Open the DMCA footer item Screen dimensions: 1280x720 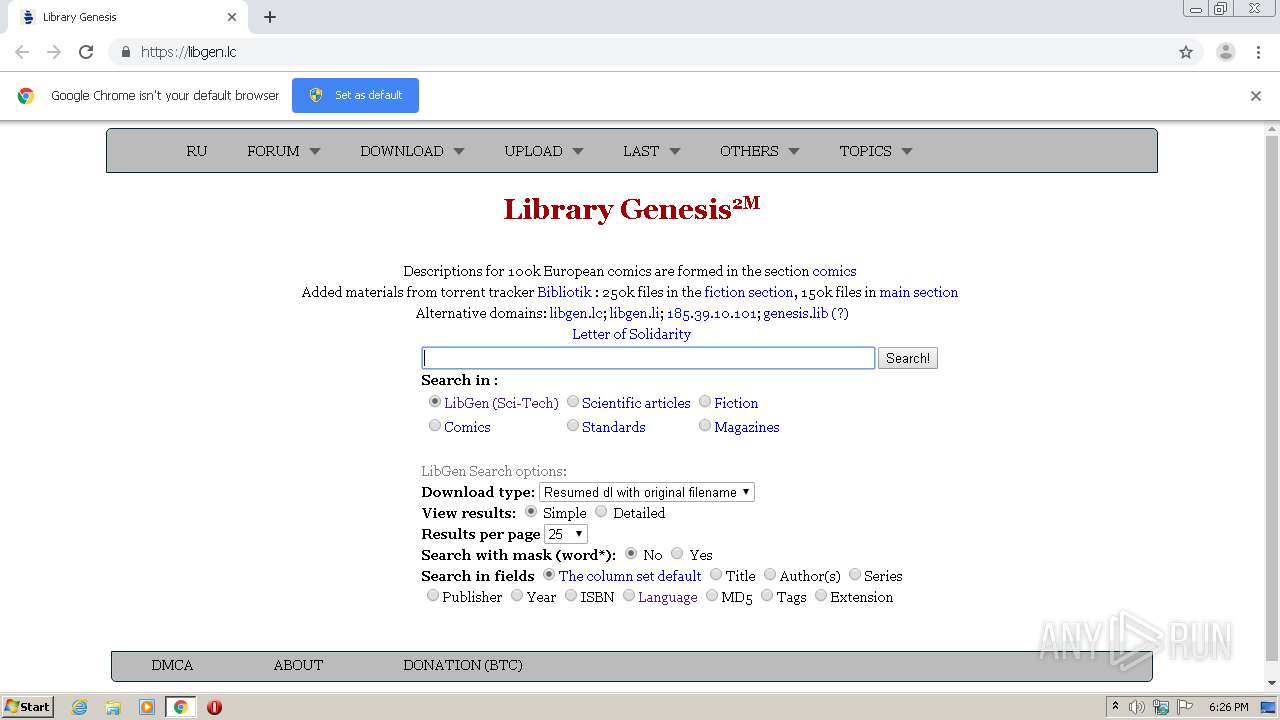point(172,665)
